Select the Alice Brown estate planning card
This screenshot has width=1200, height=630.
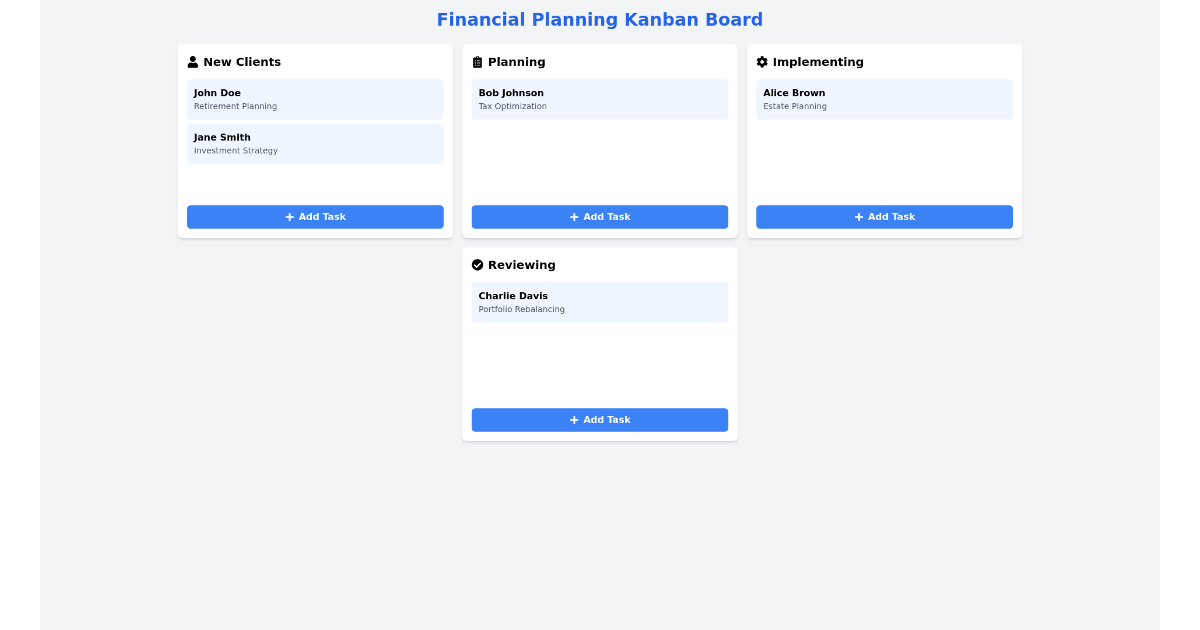coord(884,98)
